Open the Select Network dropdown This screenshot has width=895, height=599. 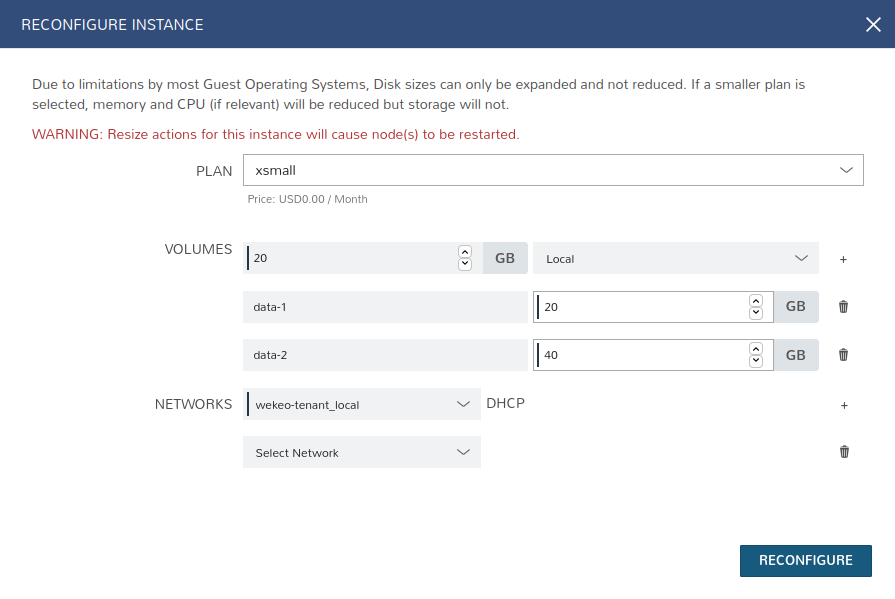(x=362, y=452)
